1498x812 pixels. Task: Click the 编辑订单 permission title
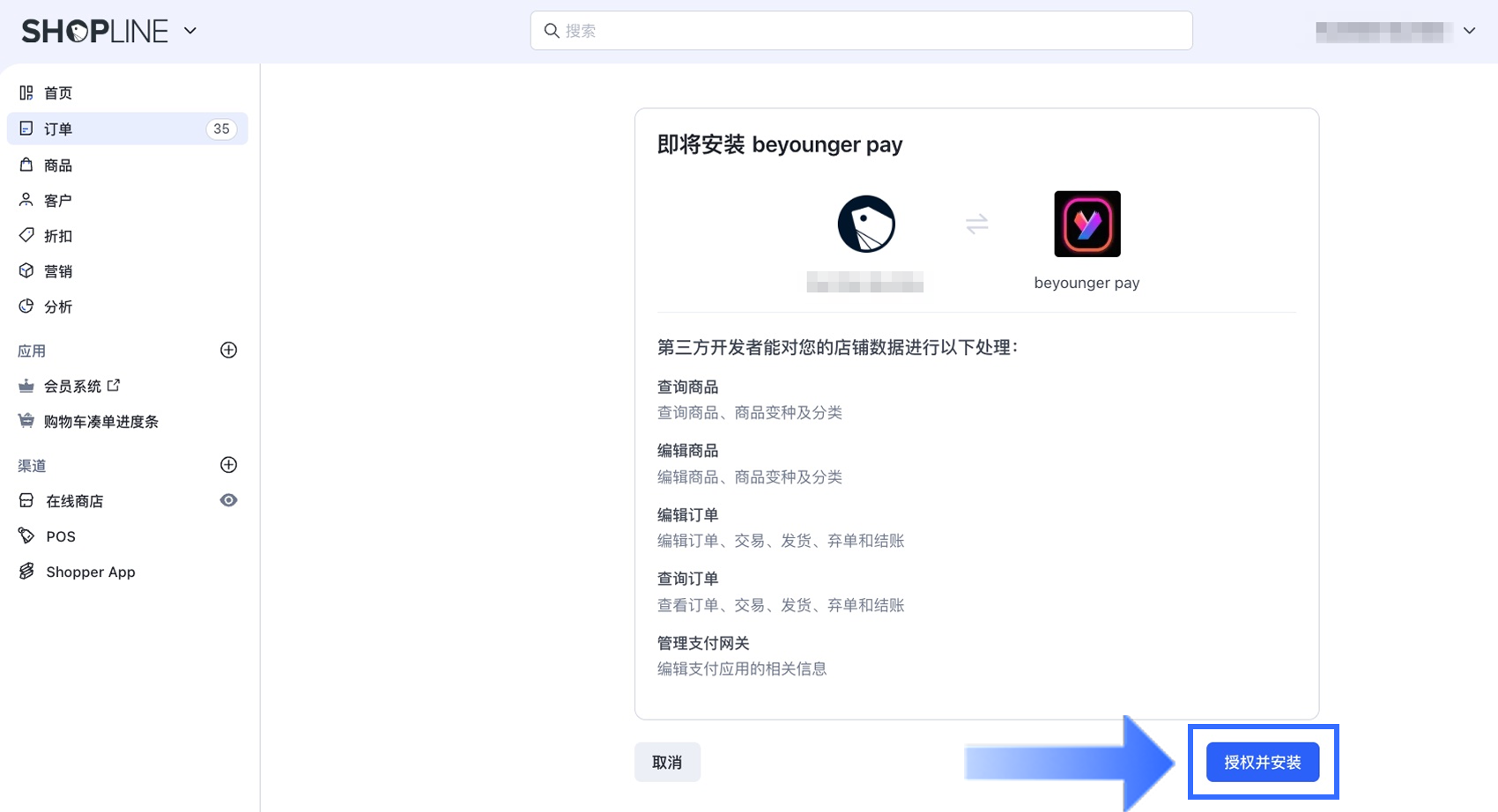click(x=687, y=515)
